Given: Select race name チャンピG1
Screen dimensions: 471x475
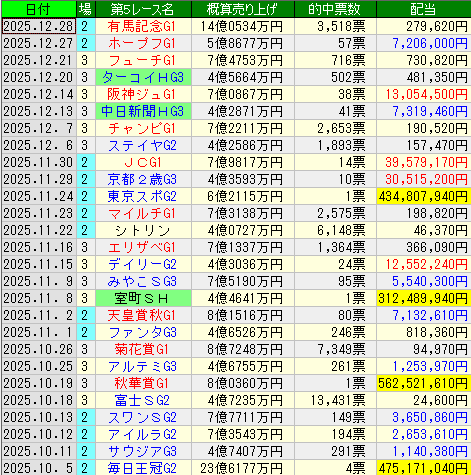Looking at the screenshot, I should pos(143,128).
